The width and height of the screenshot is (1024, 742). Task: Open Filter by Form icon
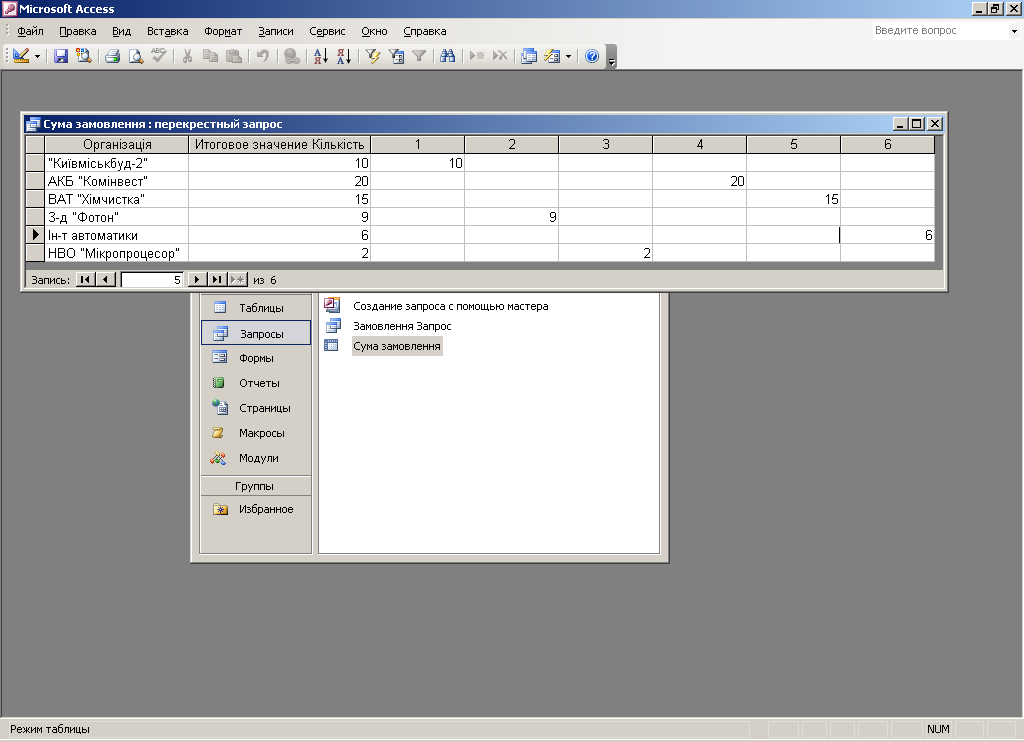396,56
